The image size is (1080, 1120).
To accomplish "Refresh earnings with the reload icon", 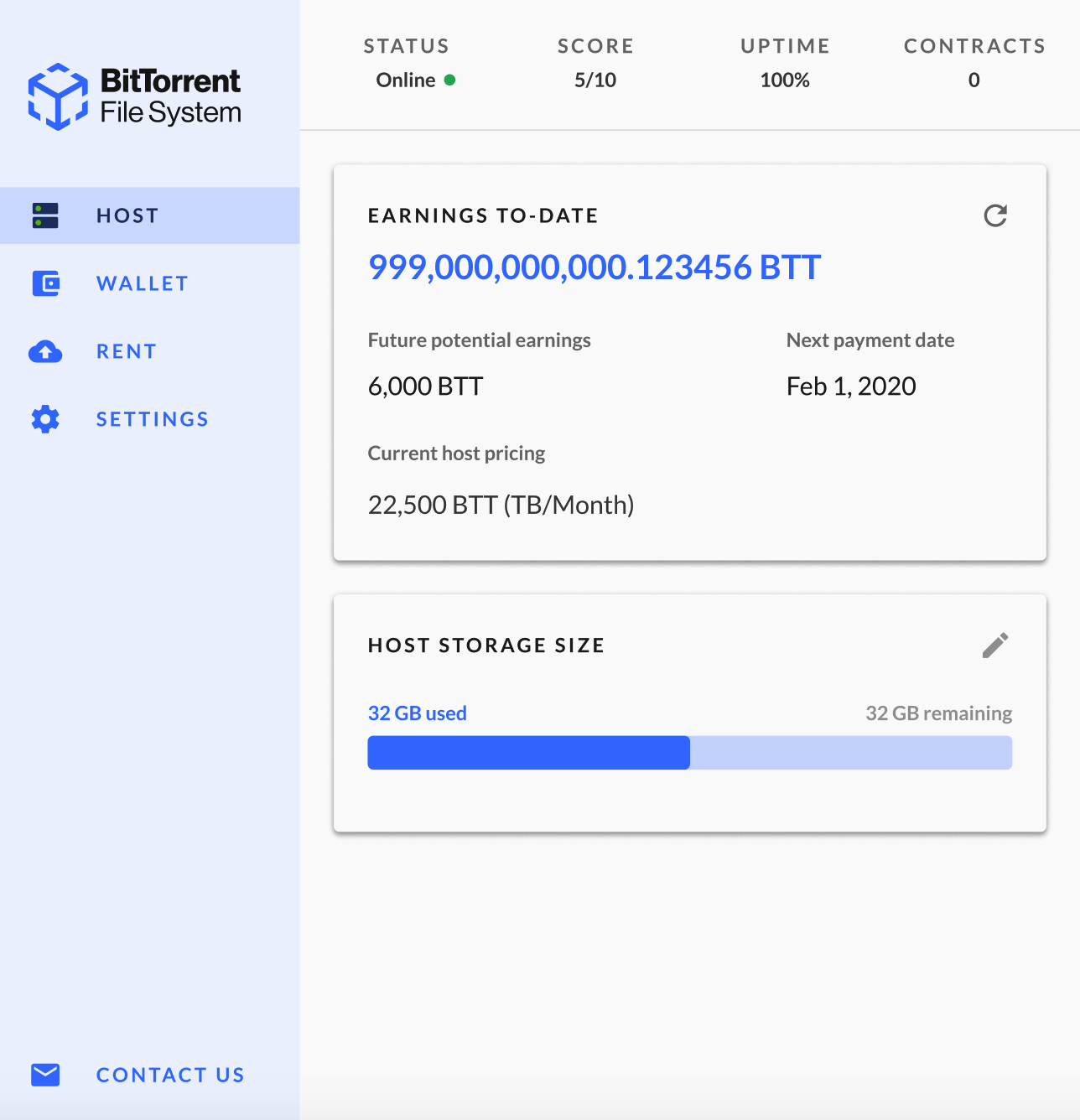I will (995, 216).
